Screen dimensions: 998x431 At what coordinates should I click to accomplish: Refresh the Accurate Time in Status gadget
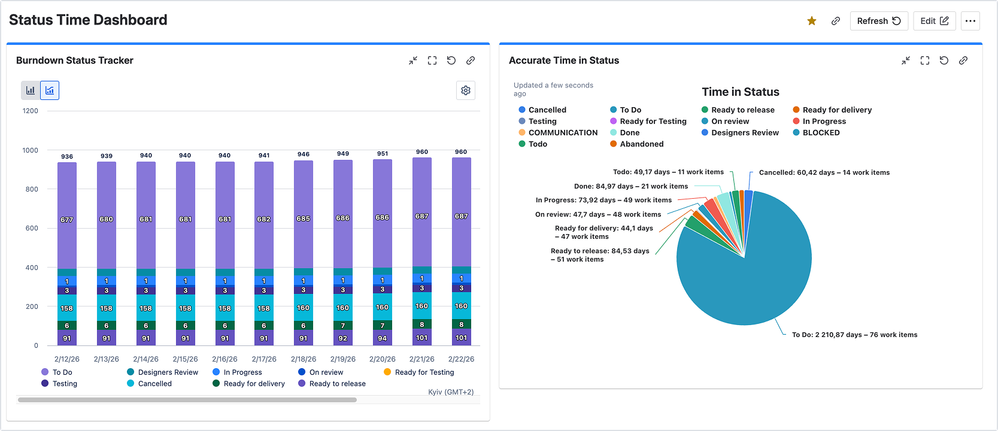[x=944, y=61]
